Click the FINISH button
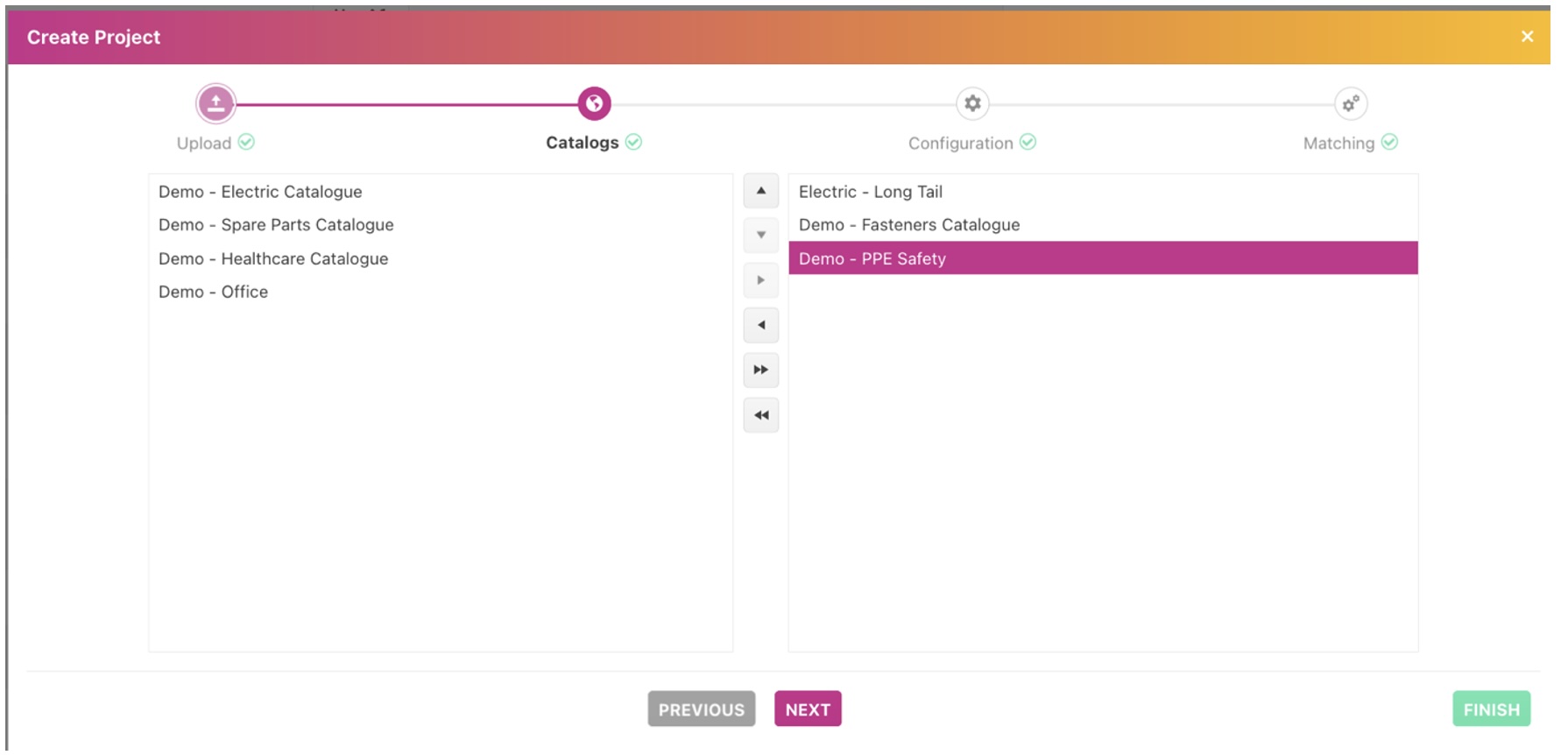This screenshot has width=1568, height=755. pos(1492,709)
